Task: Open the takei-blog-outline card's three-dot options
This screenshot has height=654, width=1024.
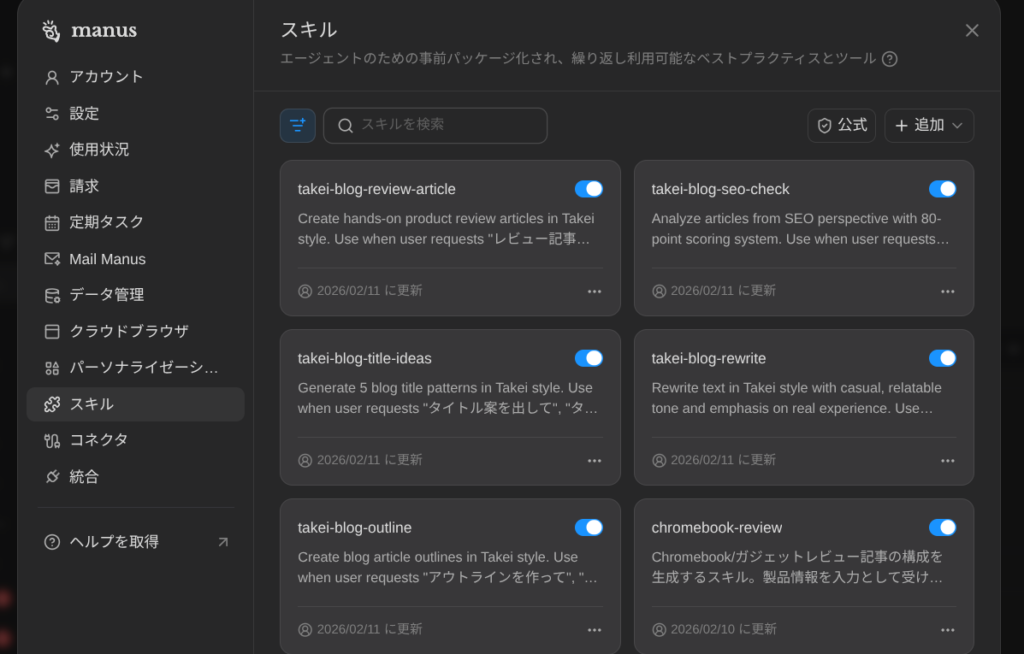Action: [594, 630]
